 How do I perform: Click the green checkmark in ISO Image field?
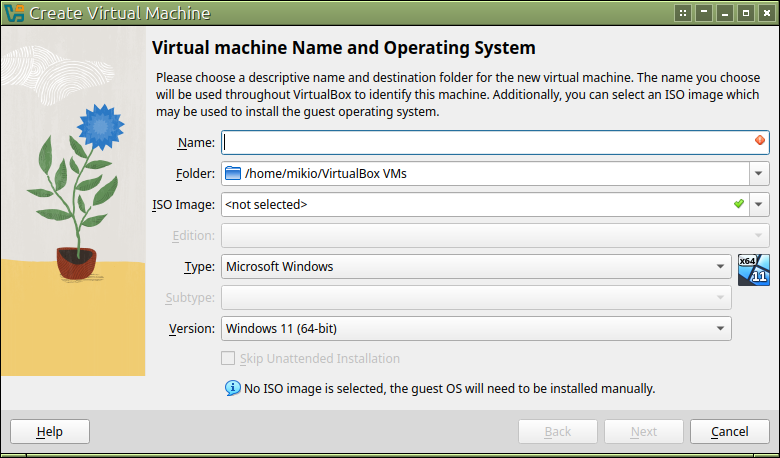pyautogui.click(x=738, y=204)
